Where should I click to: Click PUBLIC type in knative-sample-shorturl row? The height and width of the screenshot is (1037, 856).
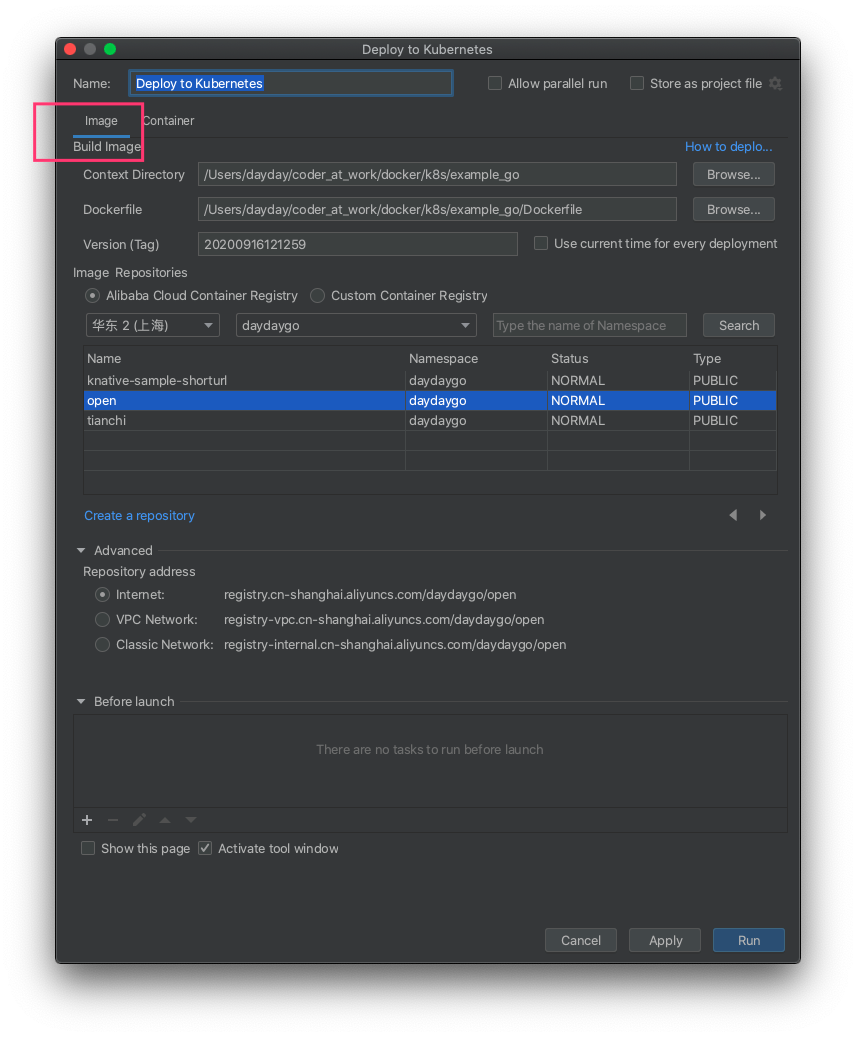point(715,381)
